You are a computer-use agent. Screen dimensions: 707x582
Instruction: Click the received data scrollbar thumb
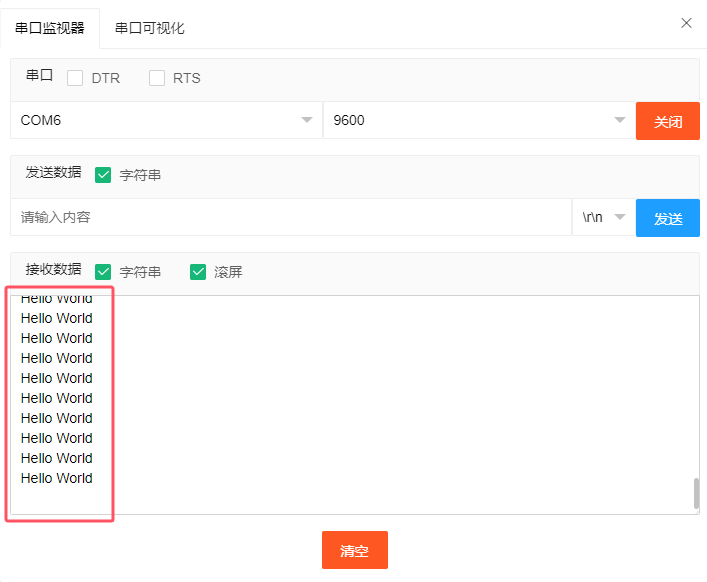[x=695, y=493]
